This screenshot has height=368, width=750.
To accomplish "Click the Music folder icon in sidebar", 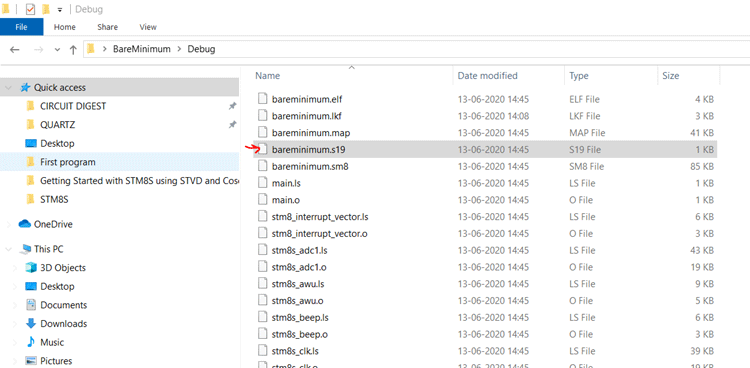I will [31, 342].
